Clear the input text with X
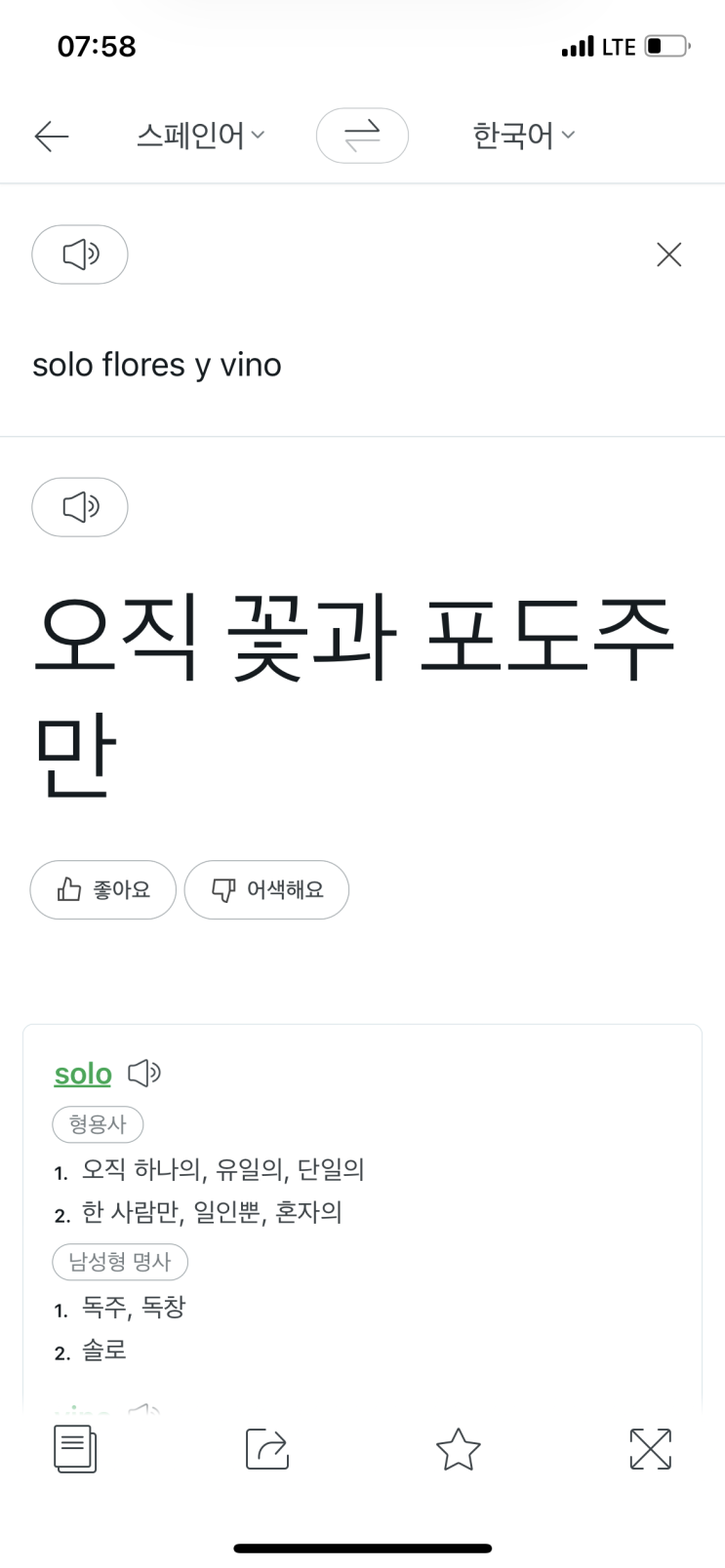This screenshot has width=725, height=1568. point(668,255)
